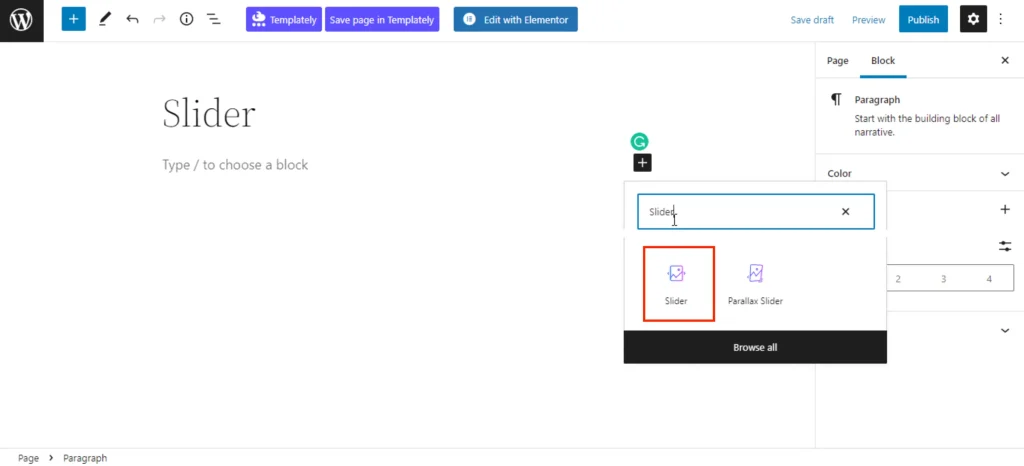Click the block search field containing Slider
This screenshot has height=466, width=1024.
(x=756, y=211)
